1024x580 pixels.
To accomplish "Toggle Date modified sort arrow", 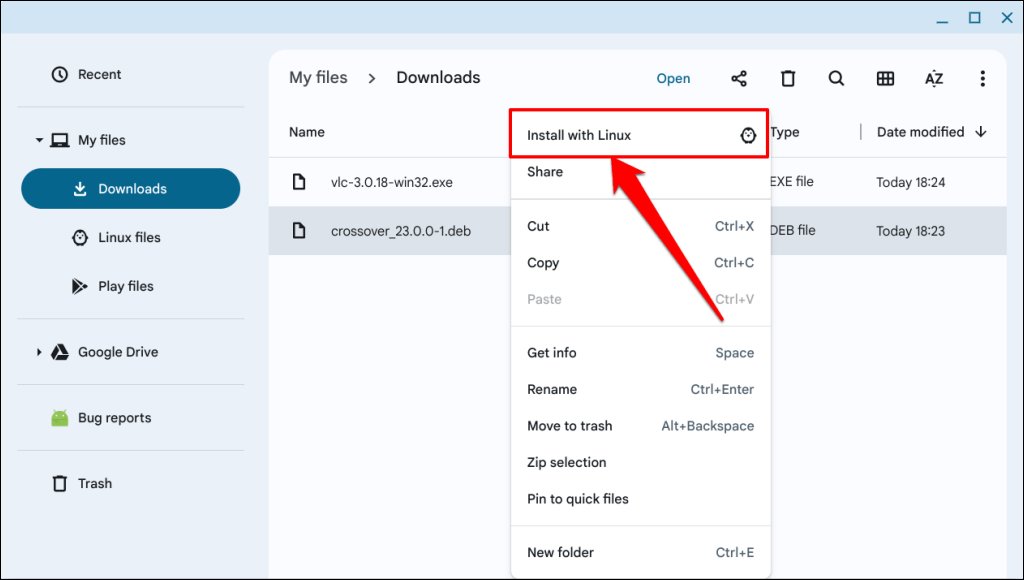I will (981, 132).
